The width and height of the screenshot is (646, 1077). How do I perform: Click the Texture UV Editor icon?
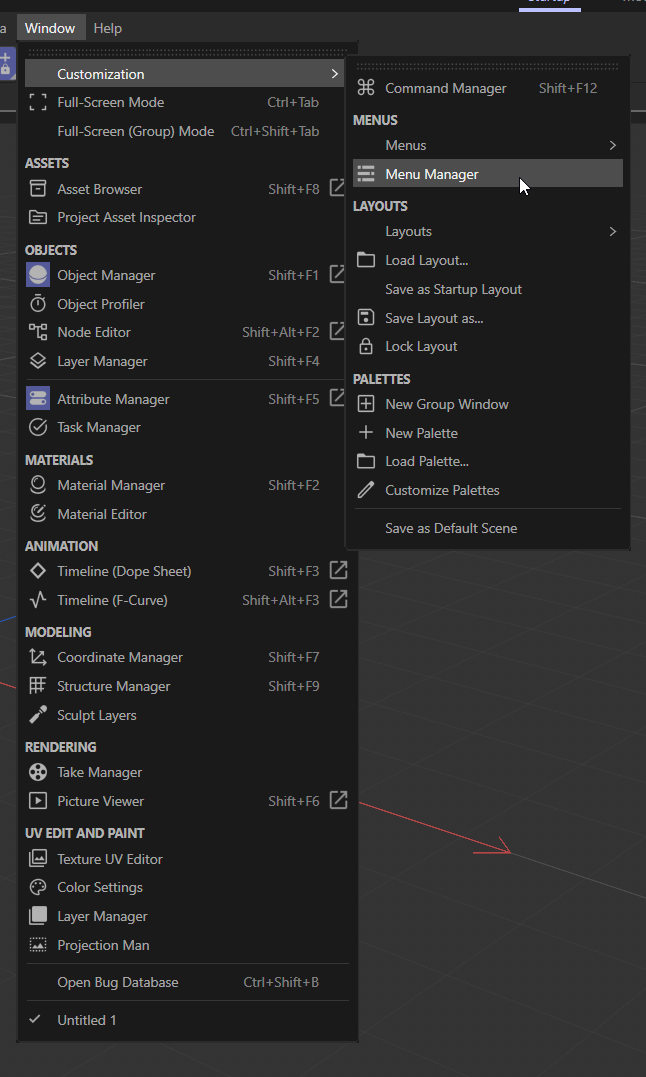pyautogui.click(x=38, y=859)
